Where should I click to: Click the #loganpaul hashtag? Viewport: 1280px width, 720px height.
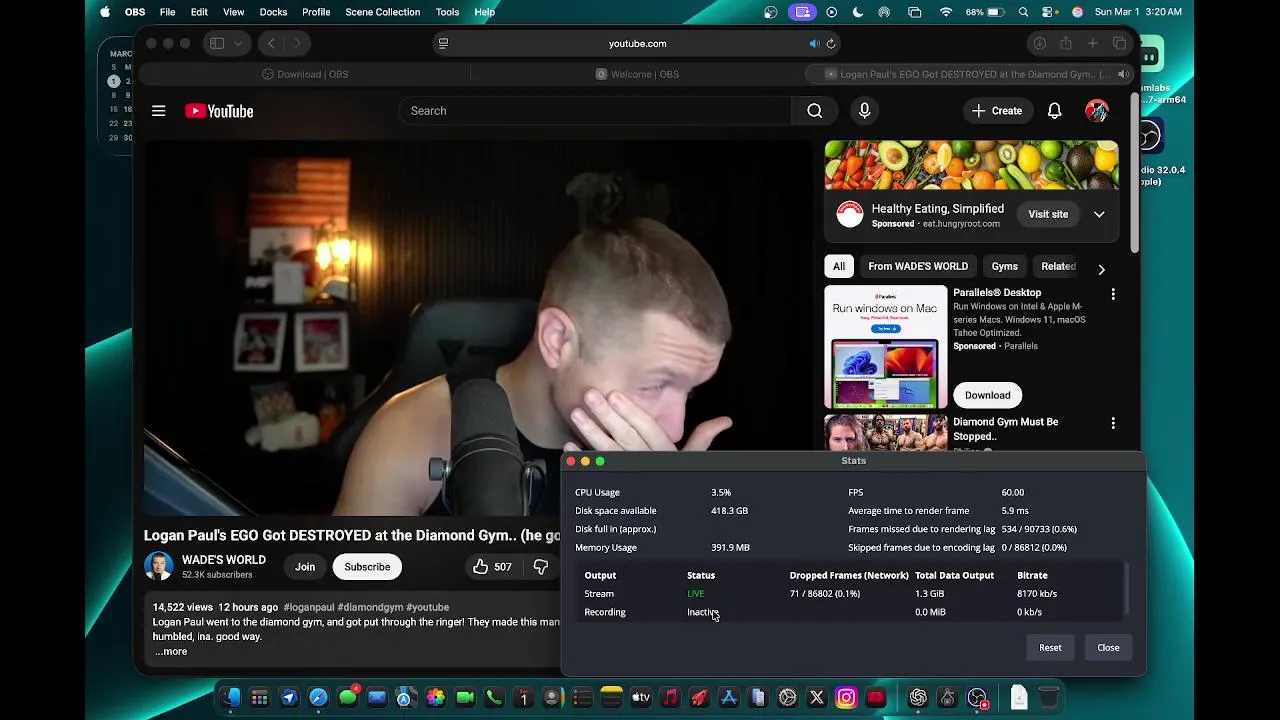[308, 607]
